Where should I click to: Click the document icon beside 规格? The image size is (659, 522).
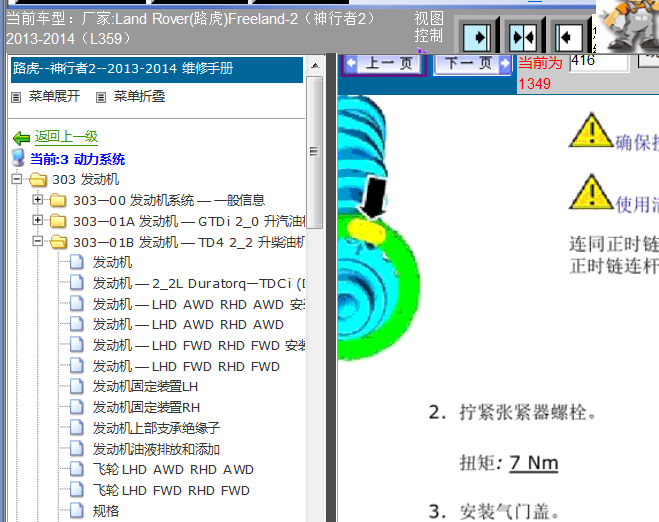[76, 511]
